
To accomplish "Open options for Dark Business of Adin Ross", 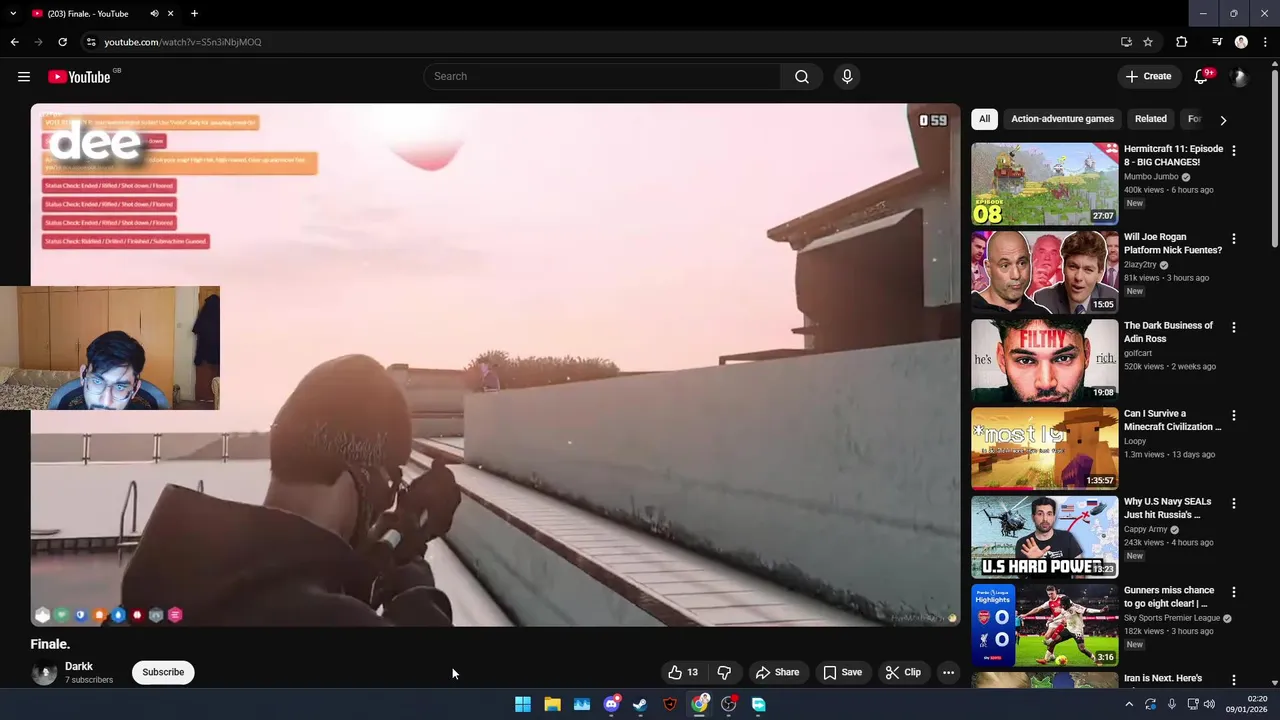I will pyautogui.click(x=1233, y=327).
